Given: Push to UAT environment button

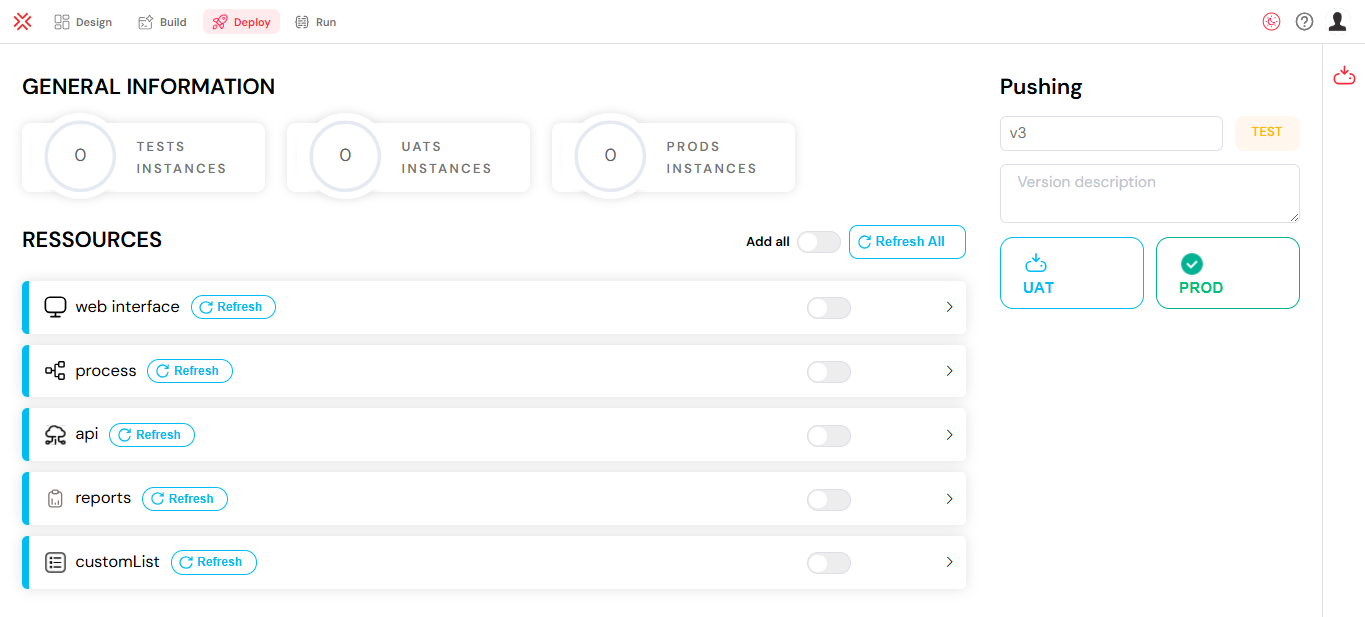Looking at the screenshot, I should point(1072,273).
